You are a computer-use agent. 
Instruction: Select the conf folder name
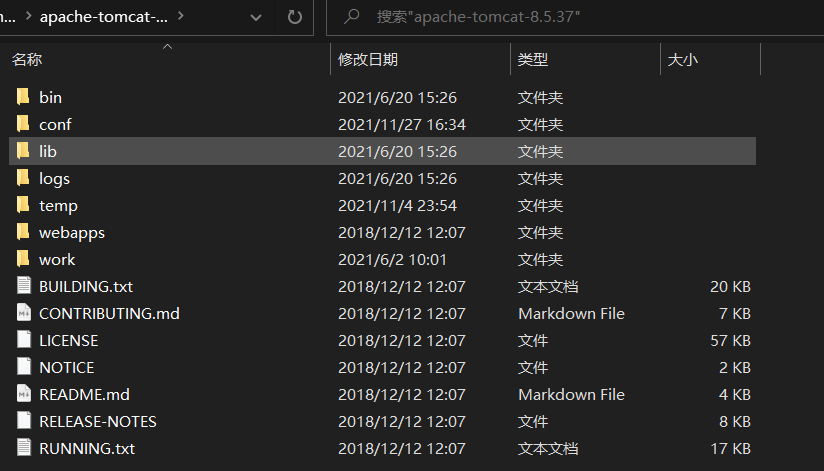click(x=55, y=125)
